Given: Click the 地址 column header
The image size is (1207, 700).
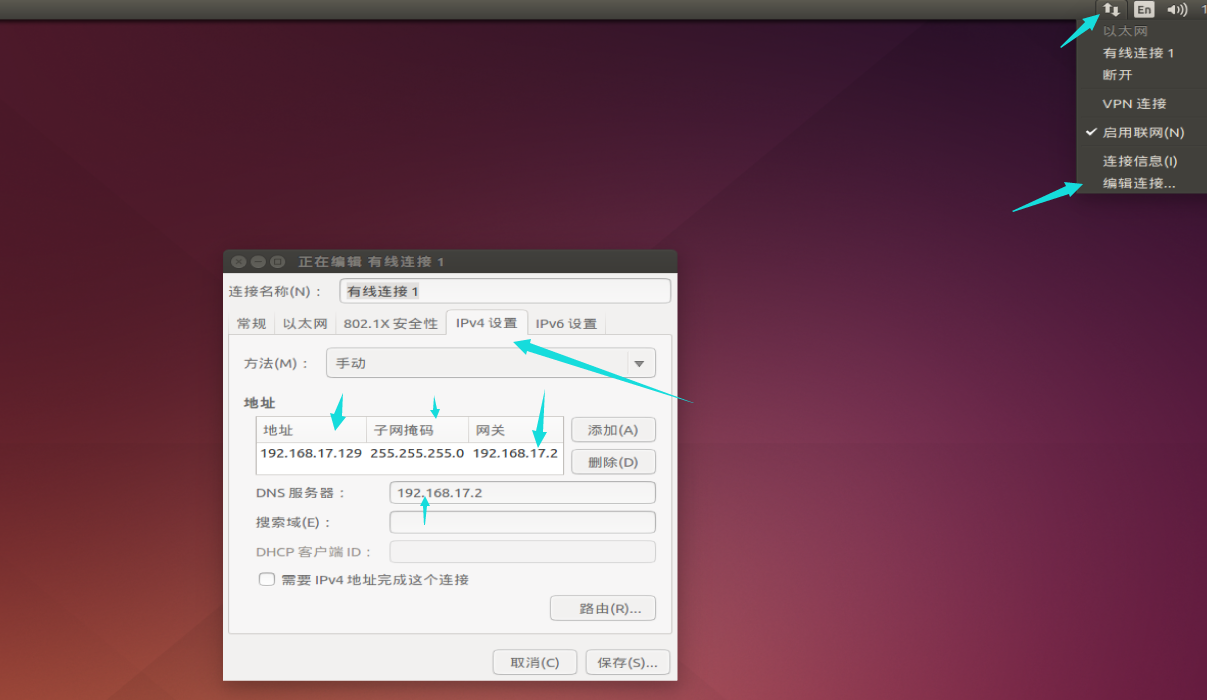Looking at the screenshot, I should click(x=311, y=430).
